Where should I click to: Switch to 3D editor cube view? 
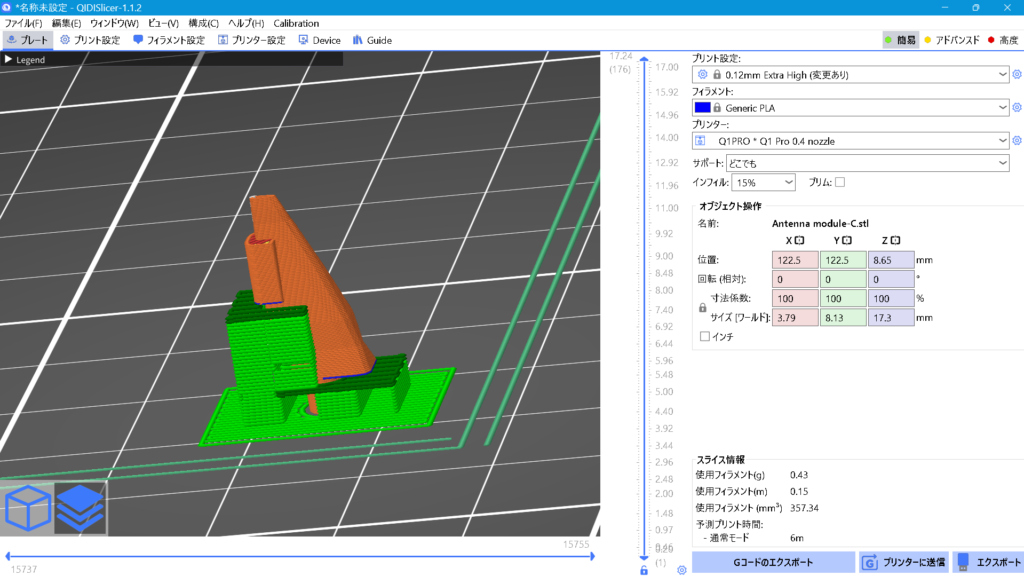[28, 508]
